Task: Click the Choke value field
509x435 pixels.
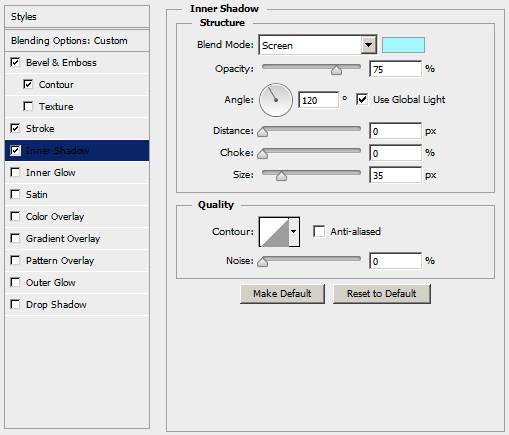Action: [x=395, y=153]
